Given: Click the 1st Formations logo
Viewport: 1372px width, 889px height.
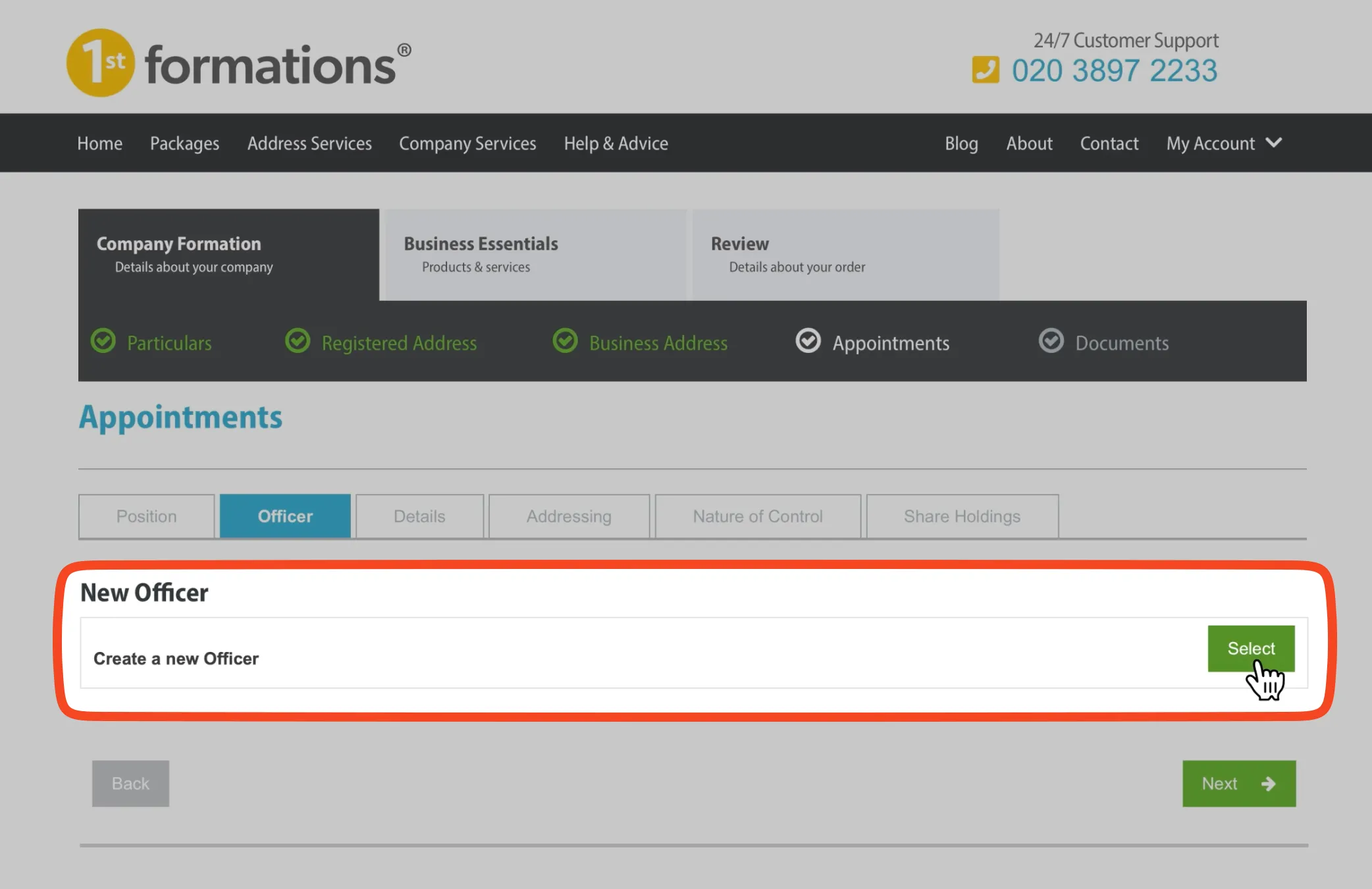Looking at the screenshot, I should [x=238, y=63].
